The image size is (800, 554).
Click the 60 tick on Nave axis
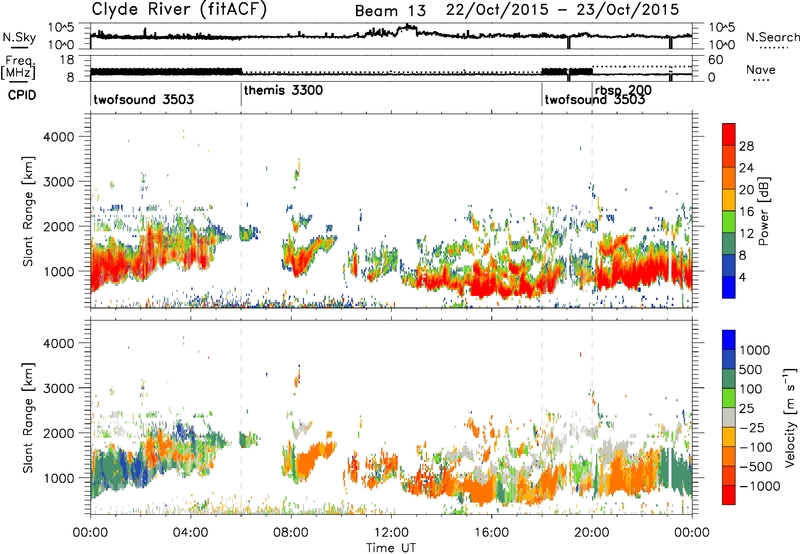click(x=716, y=60)
